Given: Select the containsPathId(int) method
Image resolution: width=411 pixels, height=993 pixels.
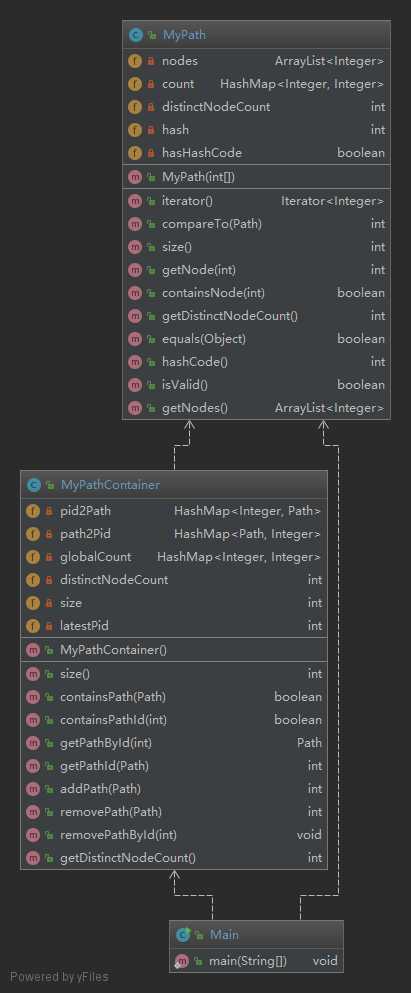Looking at the screenshot, I should click(174, 720).
